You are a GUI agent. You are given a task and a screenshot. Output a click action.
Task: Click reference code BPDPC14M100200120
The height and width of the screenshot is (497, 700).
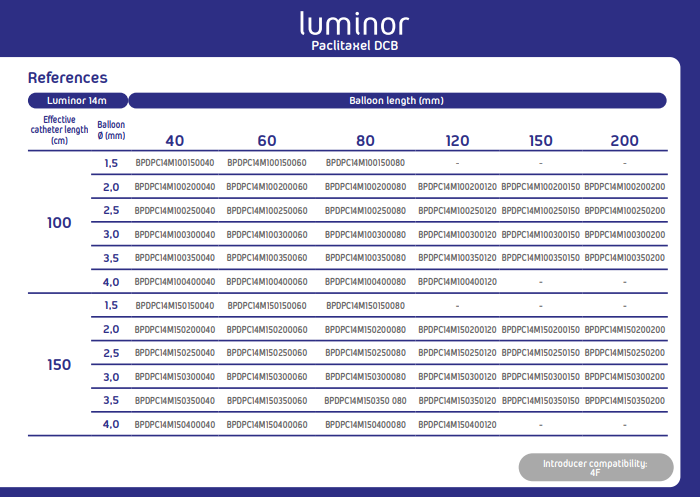click(457, 187)
